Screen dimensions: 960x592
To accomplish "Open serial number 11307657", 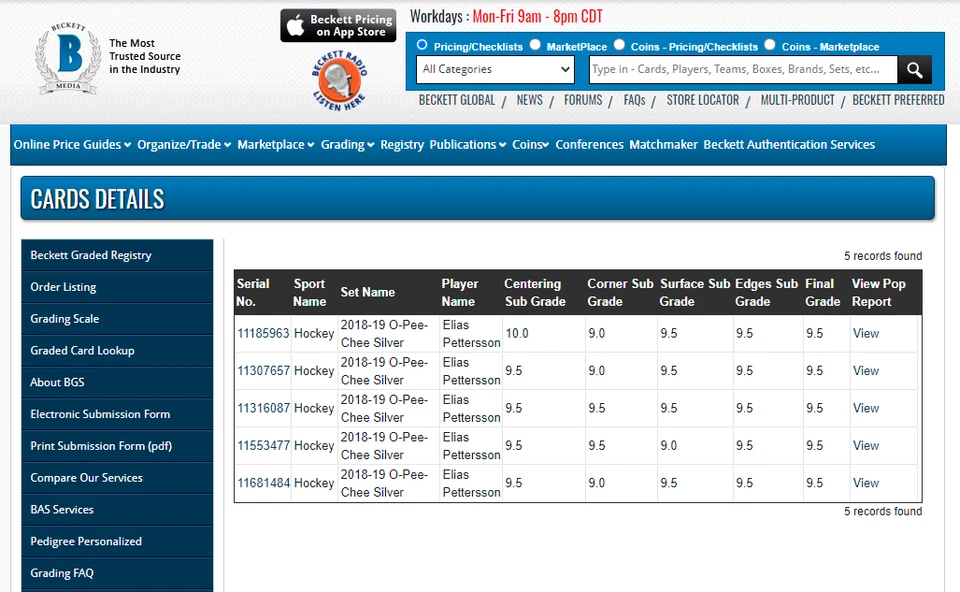I will click(263, 371).
